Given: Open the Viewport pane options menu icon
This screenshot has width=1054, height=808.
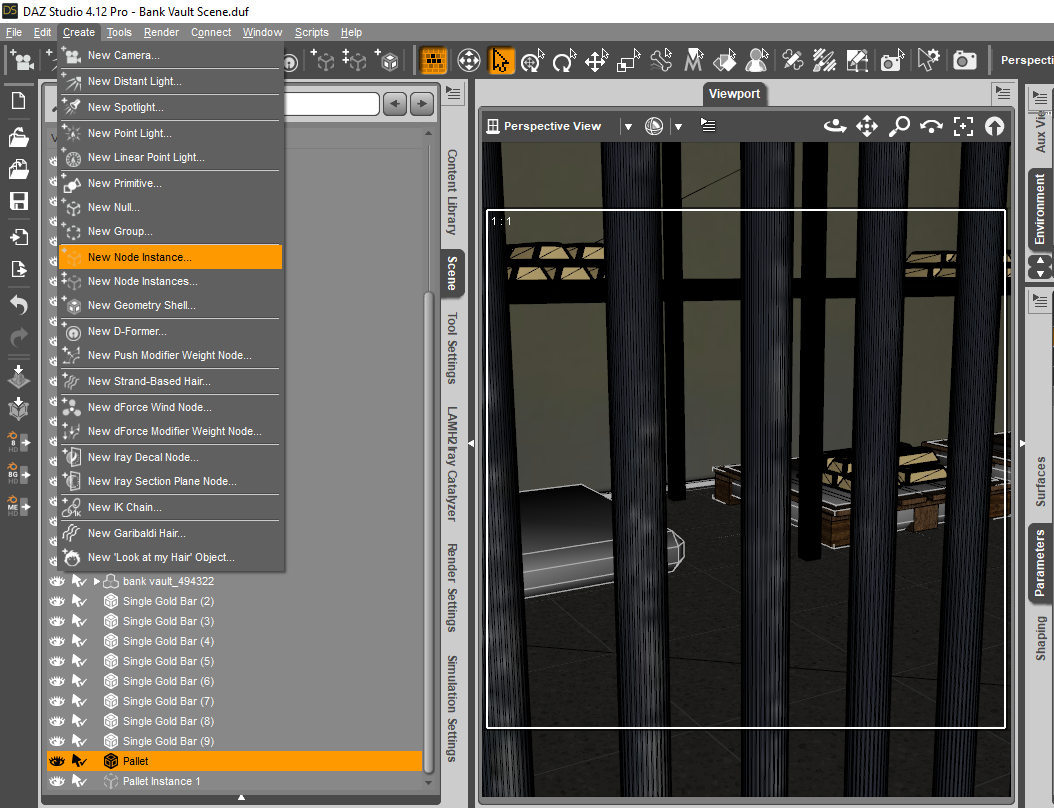Looking at the screenshot, I should (x=1003, y=92).
